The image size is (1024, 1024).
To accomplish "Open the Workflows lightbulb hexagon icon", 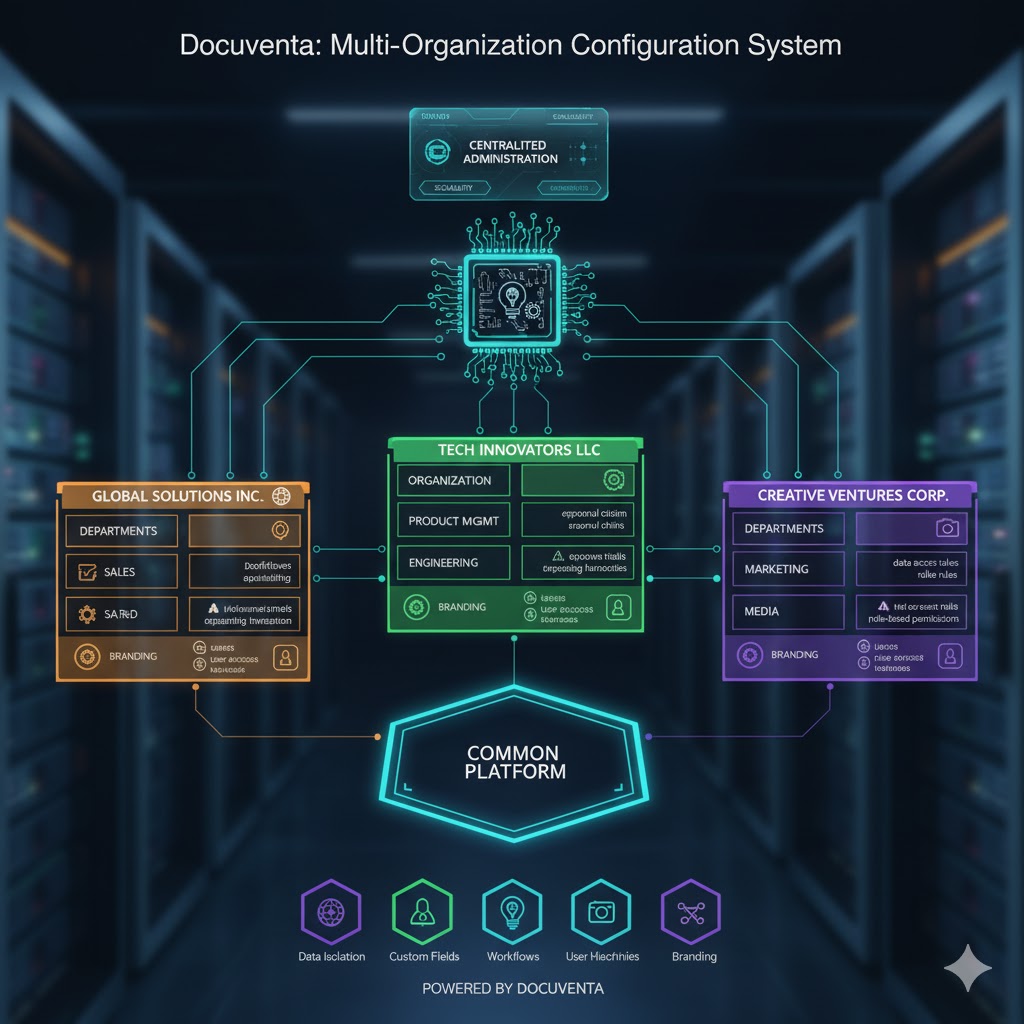I will [512, 912].
